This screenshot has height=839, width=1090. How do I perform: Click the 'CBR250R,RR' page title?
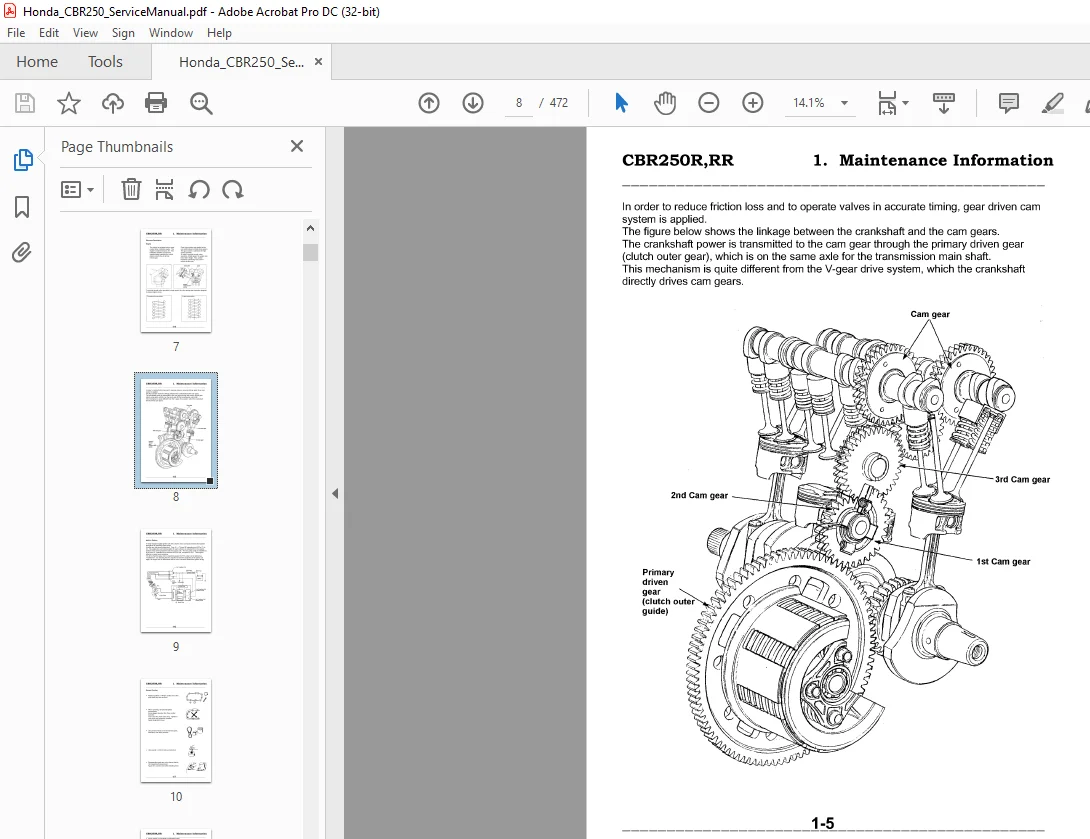click(x=678, y=161)
